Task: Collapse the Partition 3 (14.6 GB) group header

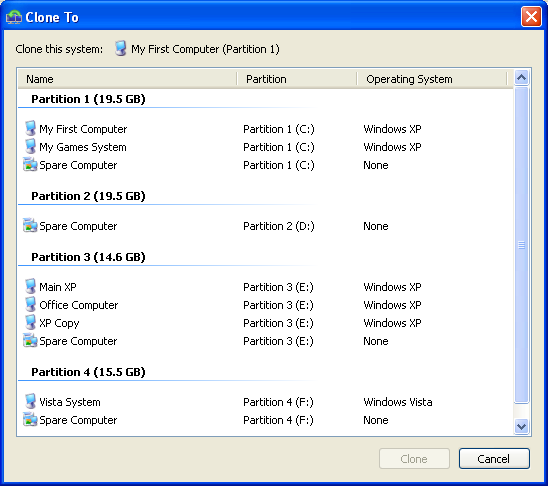Action: click(88, 257)
